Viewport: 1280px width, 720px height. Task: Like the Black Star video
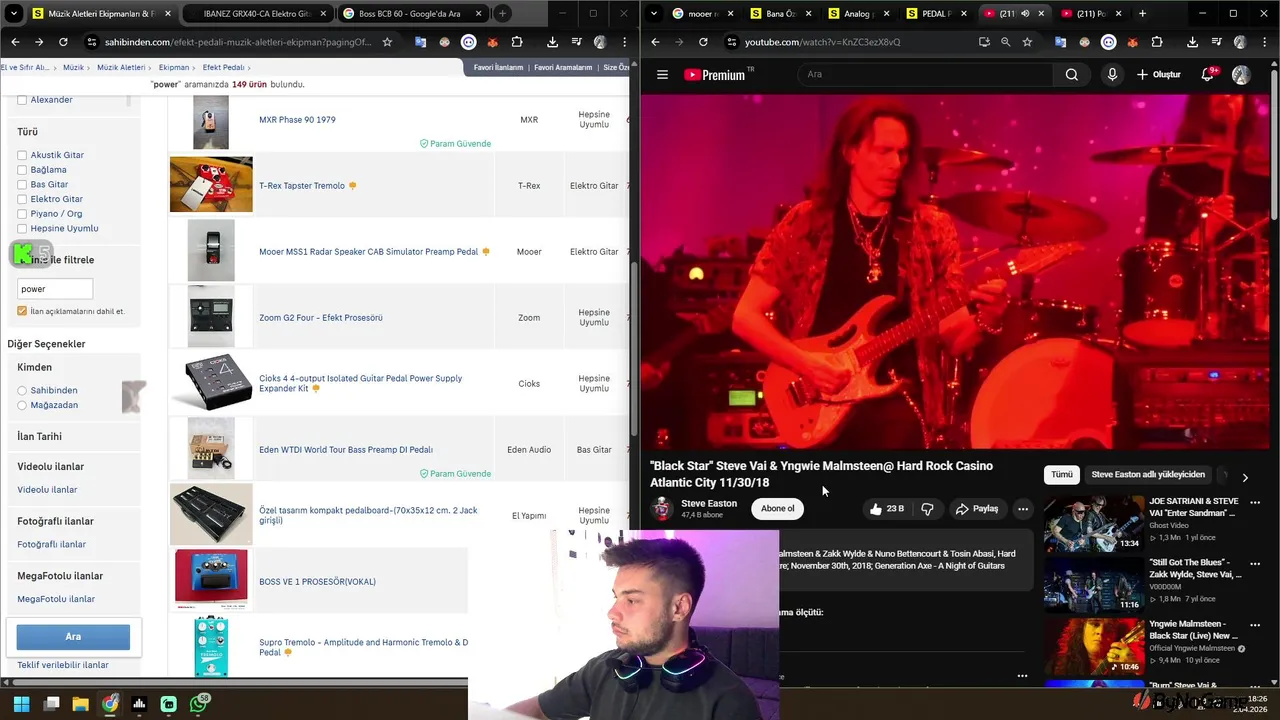(886, 509)
